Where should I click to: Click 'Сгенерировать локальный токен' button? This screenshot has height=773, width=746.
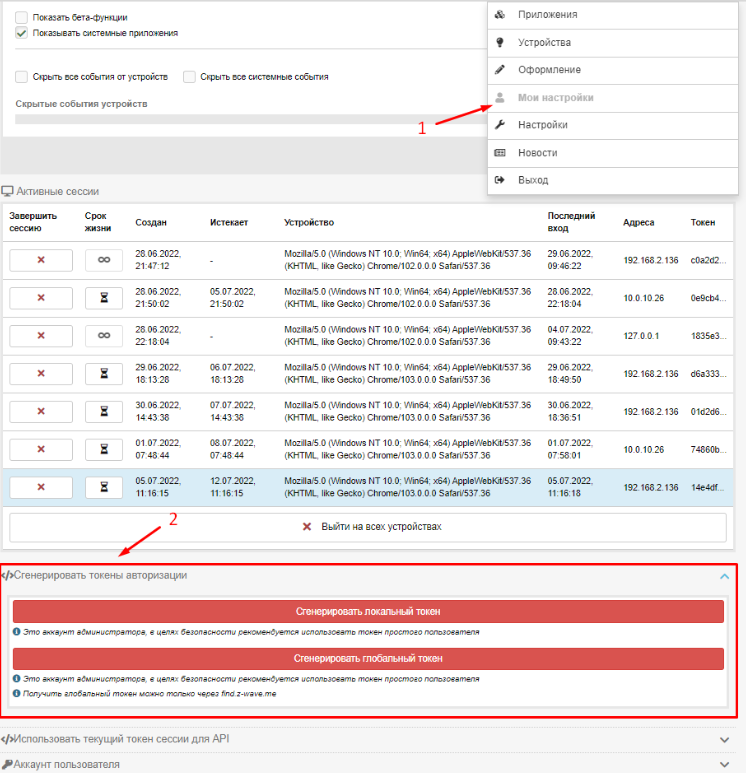(368, 611)
